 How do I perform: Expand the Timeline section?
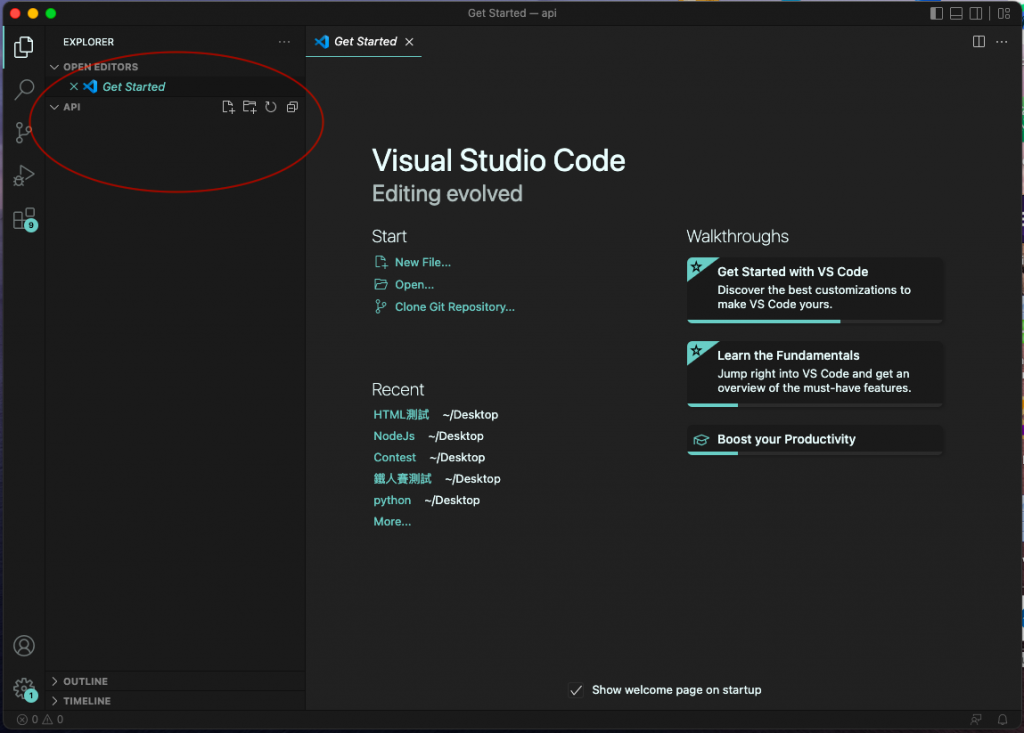[x=55, y=701]
